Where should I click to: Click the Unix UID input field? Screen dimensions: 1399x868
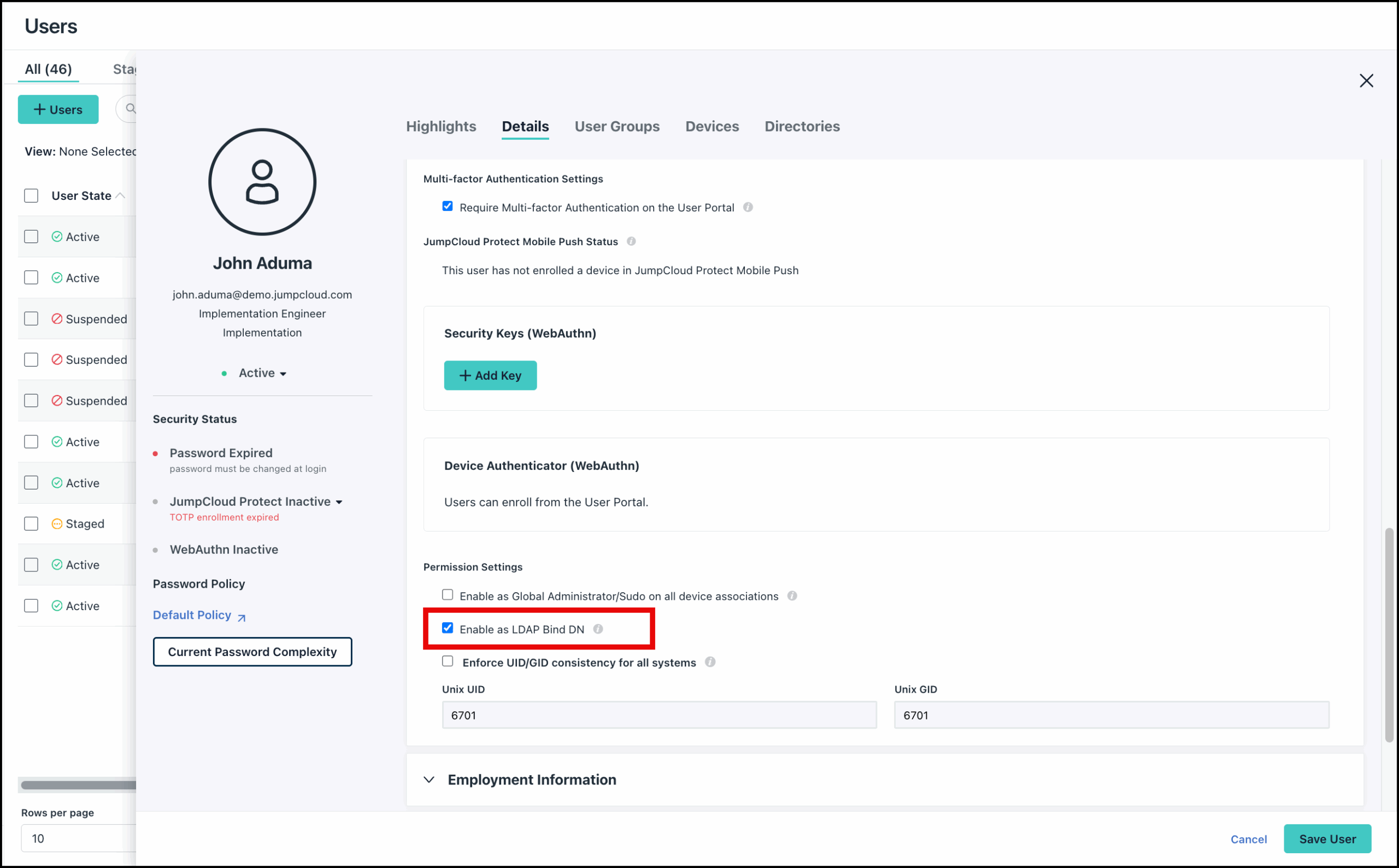(x=659, y=715)
